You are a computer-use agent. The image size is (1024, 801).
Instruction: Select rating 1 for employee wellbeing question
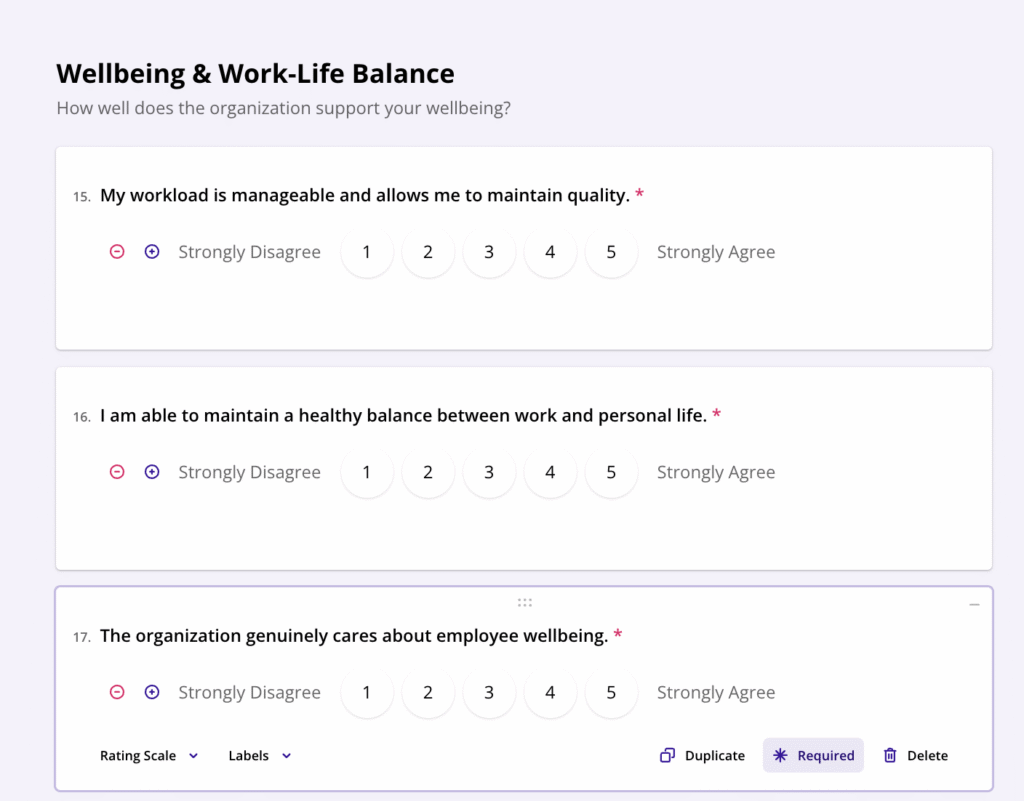pos(366,692)
